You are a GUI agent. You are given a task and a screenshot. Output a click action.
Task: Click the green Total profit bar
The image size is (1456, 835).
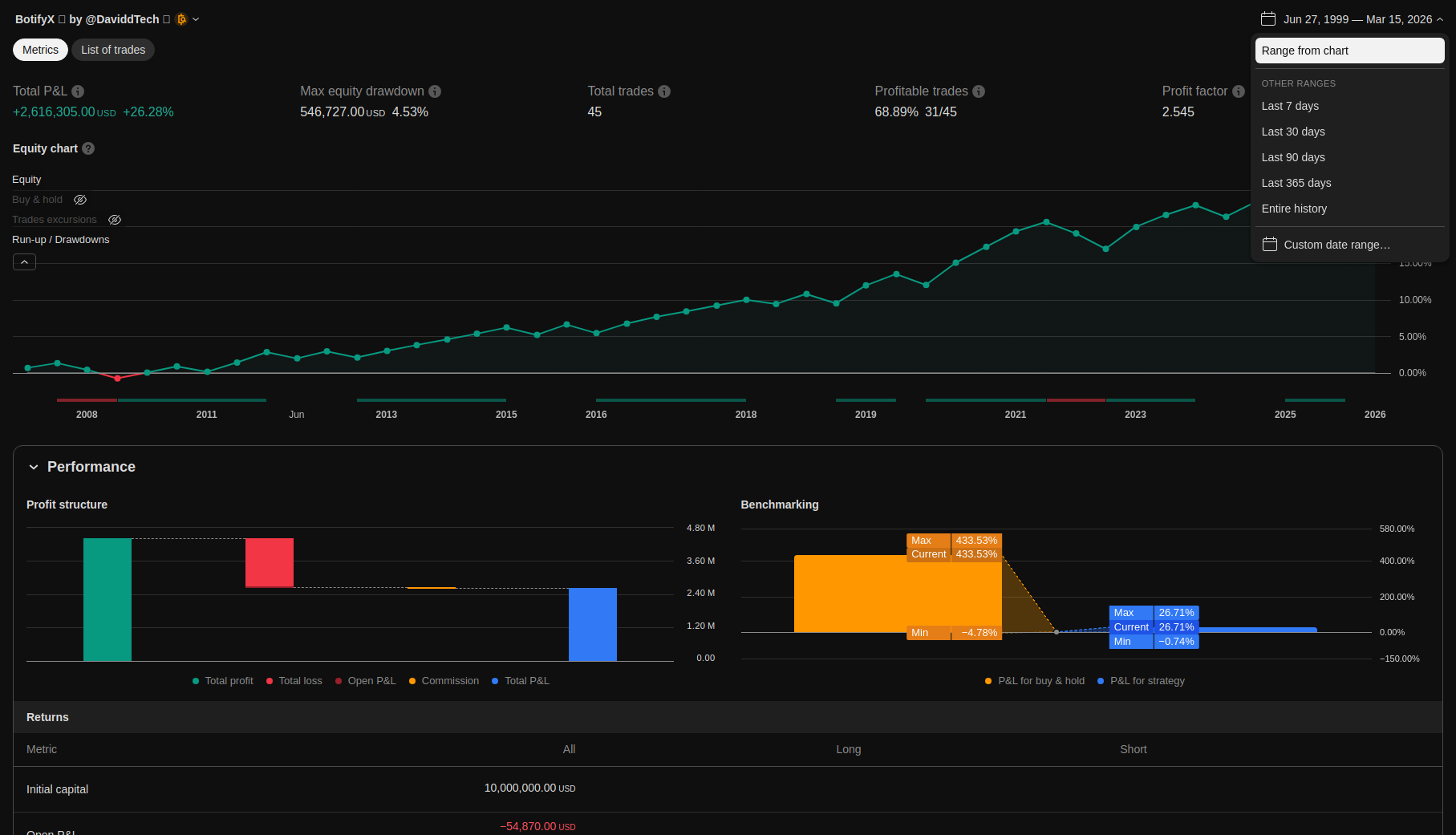(x=107, y=599)
